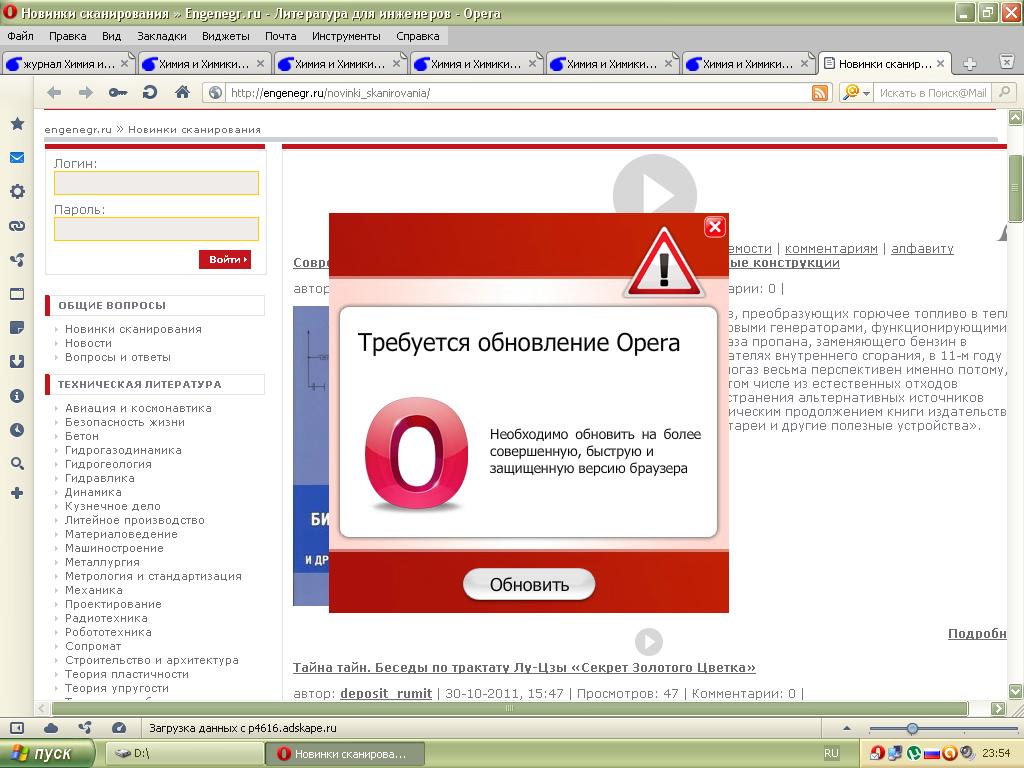Open the Bookmarks star panel in sidebar
Image resolution: width=1024 pixels, height=768 pixels.
[17, 124]
